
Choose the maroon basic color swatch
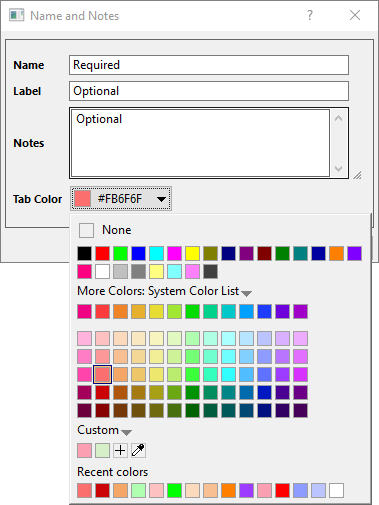[x=264, y=253]
